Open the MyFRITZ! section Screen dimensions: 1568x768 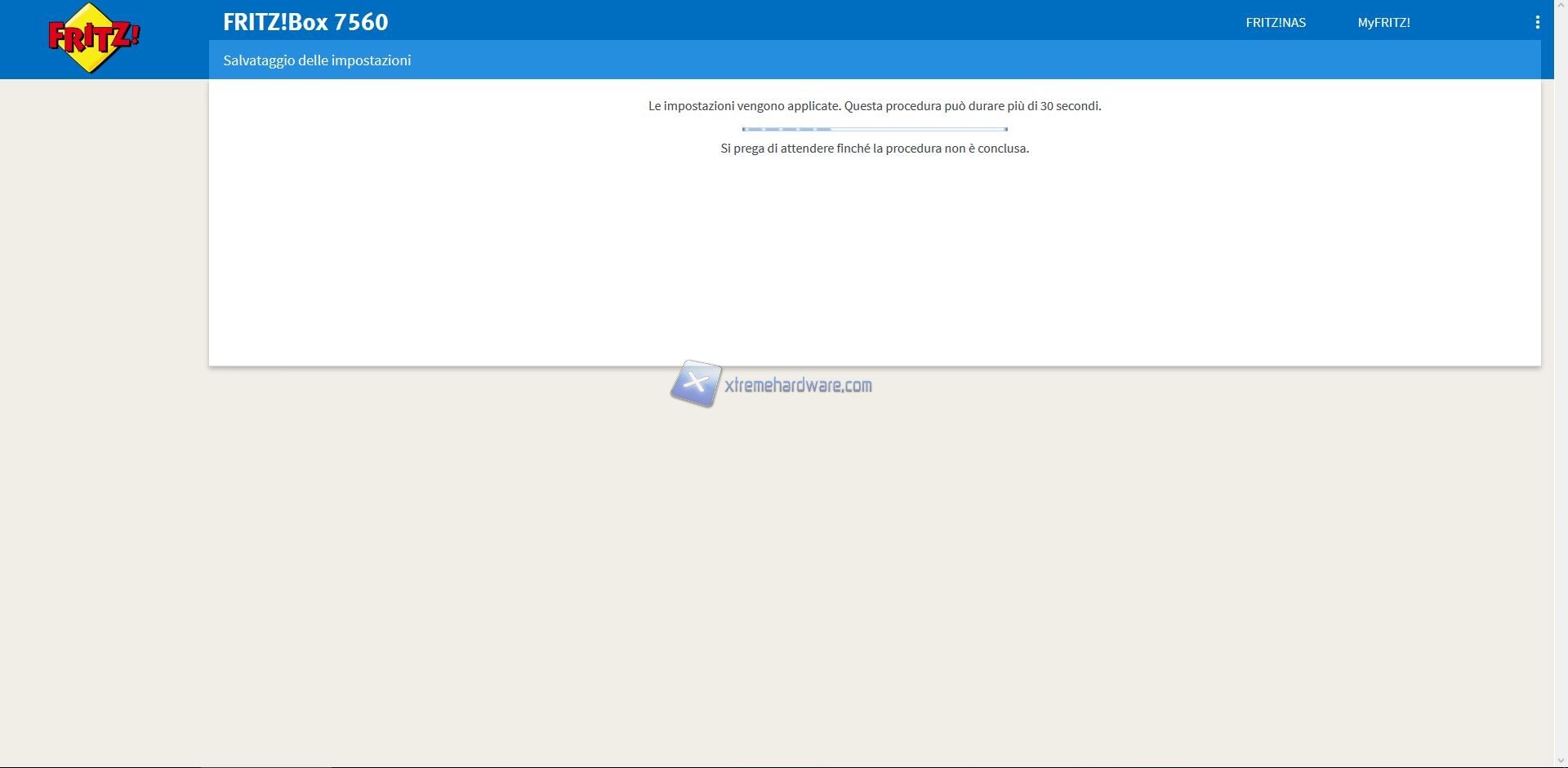[x=1383, y=23]
